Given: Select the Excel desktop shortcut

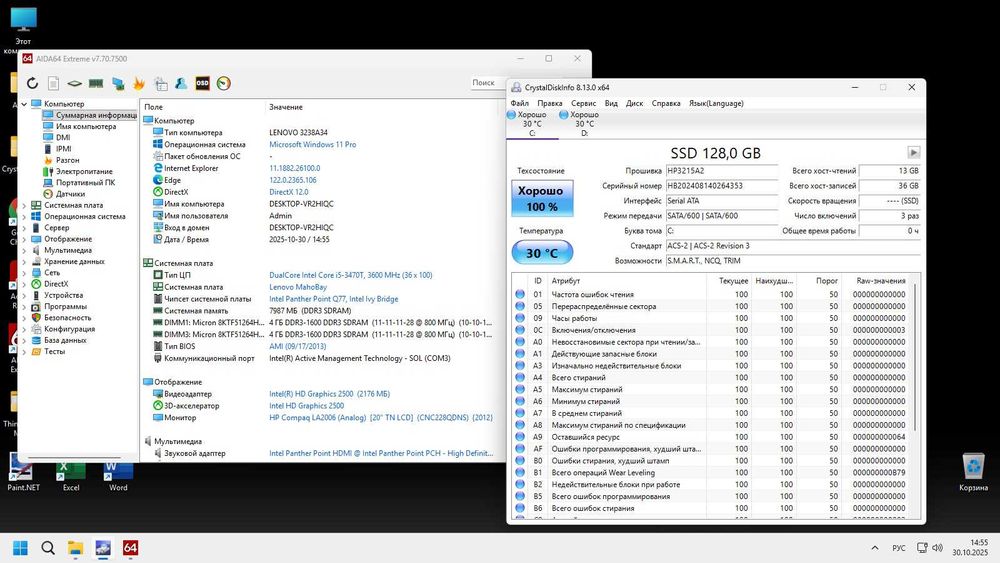Looking at the screenshot, I should tap(71, 475).
